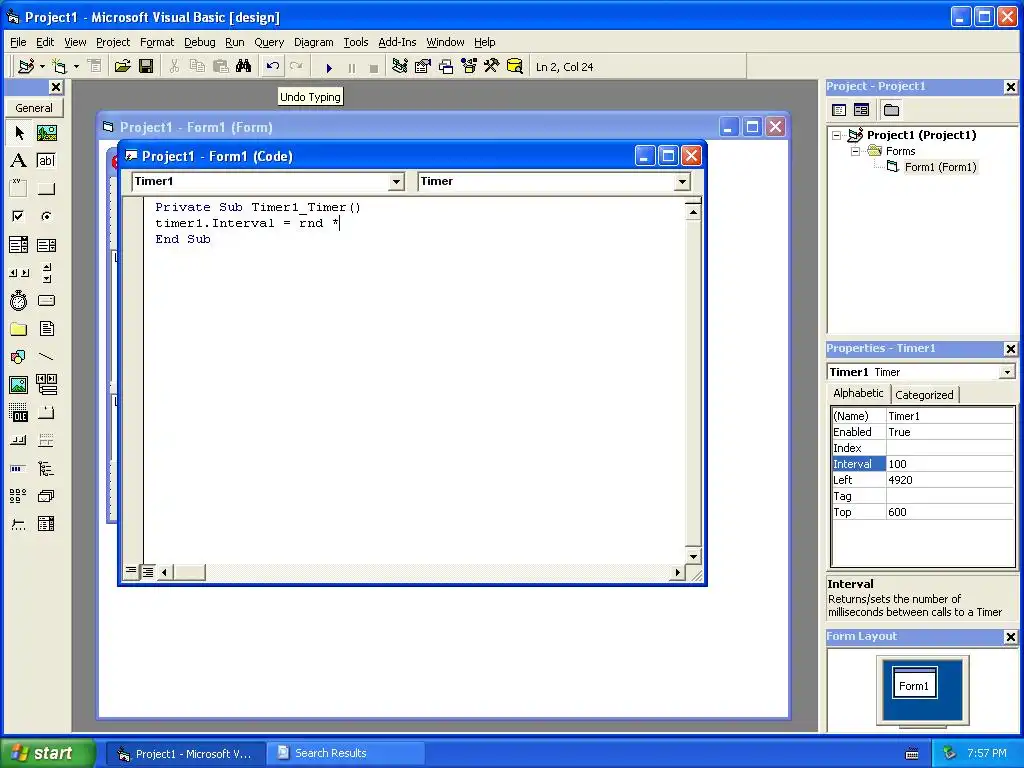Viewport: 1024px width, 768px height.
Task: Click View Code in the Project panel
Action: click(839, 110)
